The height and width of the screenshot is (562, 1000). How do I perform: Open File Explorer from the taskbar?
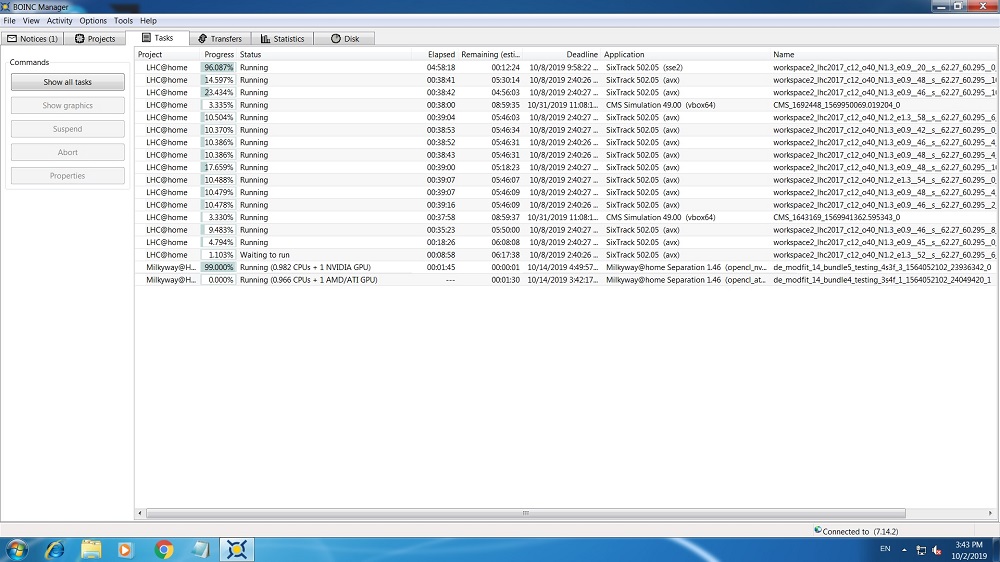click(x=91, y=549)
